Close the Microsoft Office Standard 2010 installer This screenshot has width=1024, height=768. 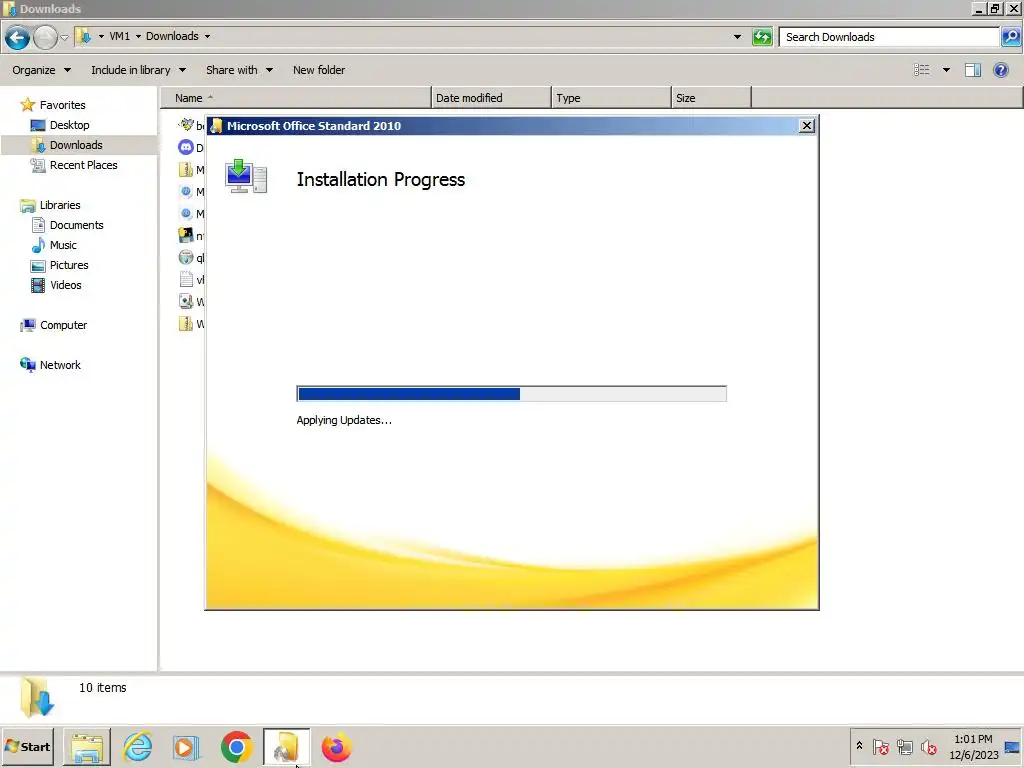(x=807, y=125)
